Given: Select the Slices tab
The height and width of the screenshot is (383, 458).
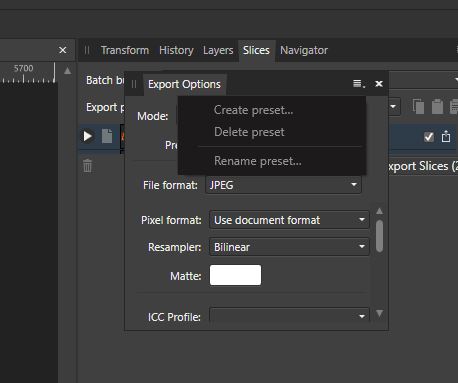Looking at the screenshot, I should click(256, 50).
